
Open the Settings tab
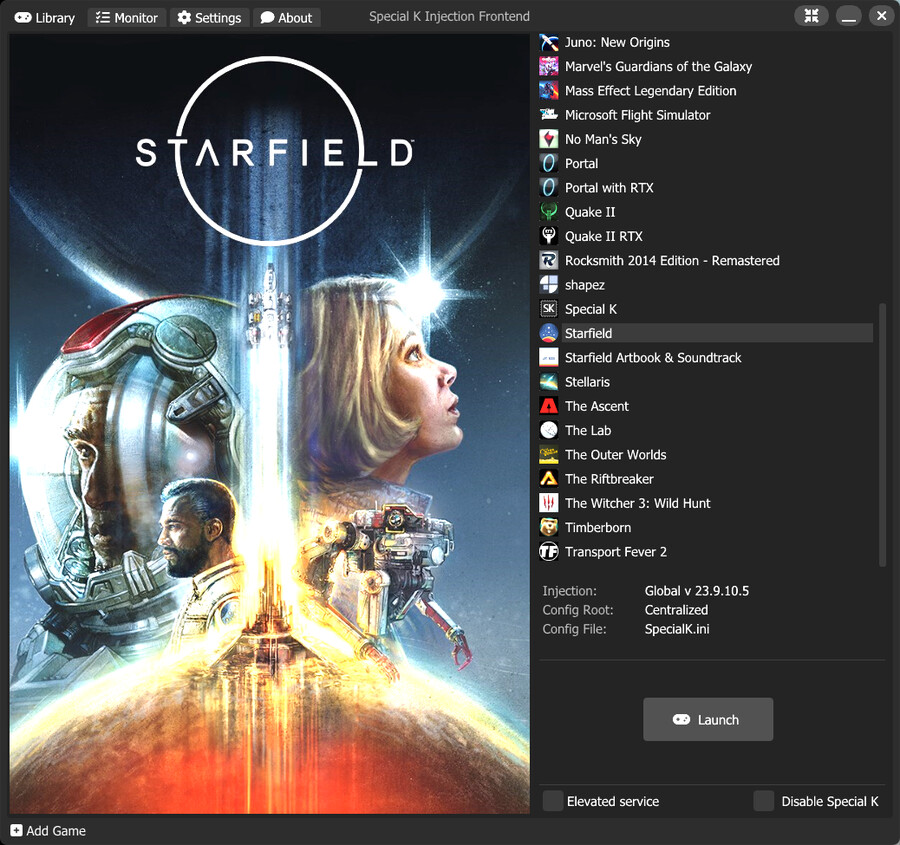click(210, 18)
